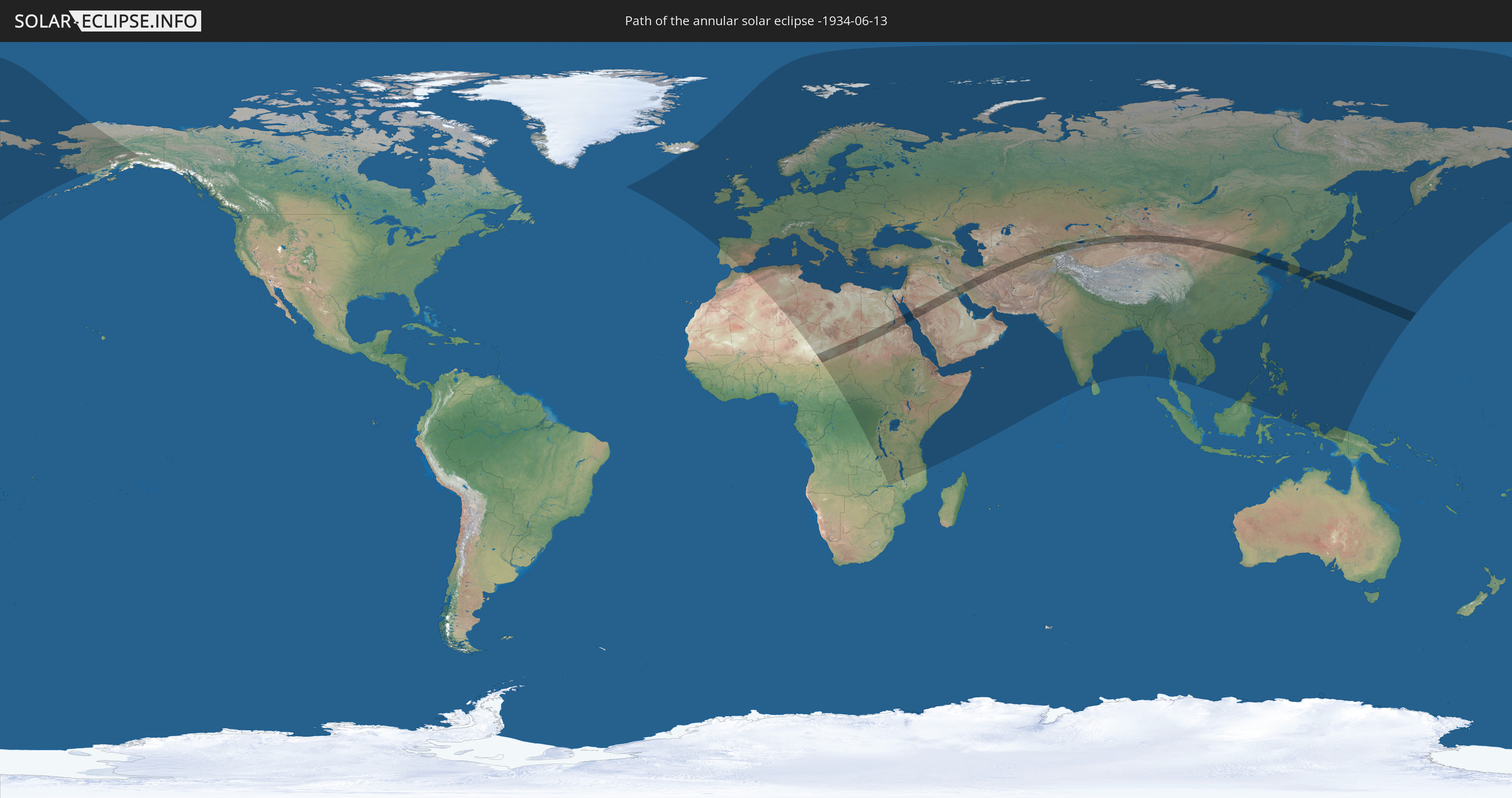Click the eclipse path title text

(756, 21)
